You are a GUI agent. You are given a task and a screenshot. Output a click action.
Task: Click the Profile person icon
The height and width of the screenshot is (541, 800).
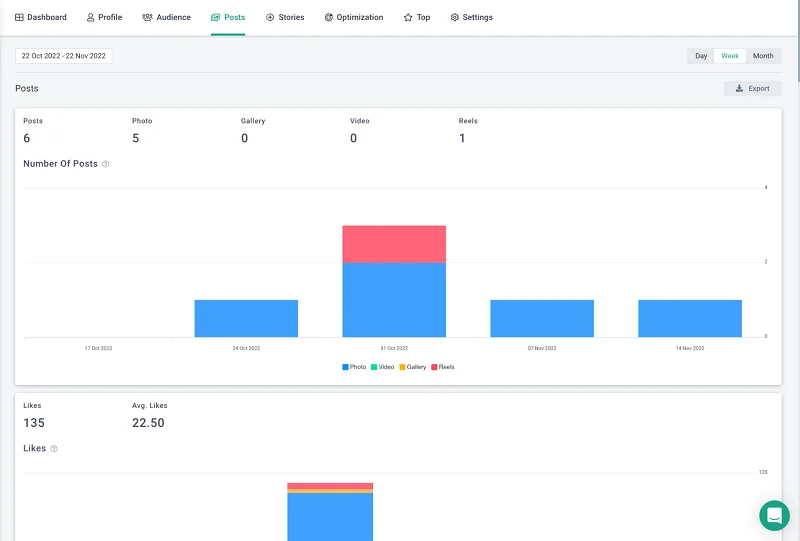91,18
